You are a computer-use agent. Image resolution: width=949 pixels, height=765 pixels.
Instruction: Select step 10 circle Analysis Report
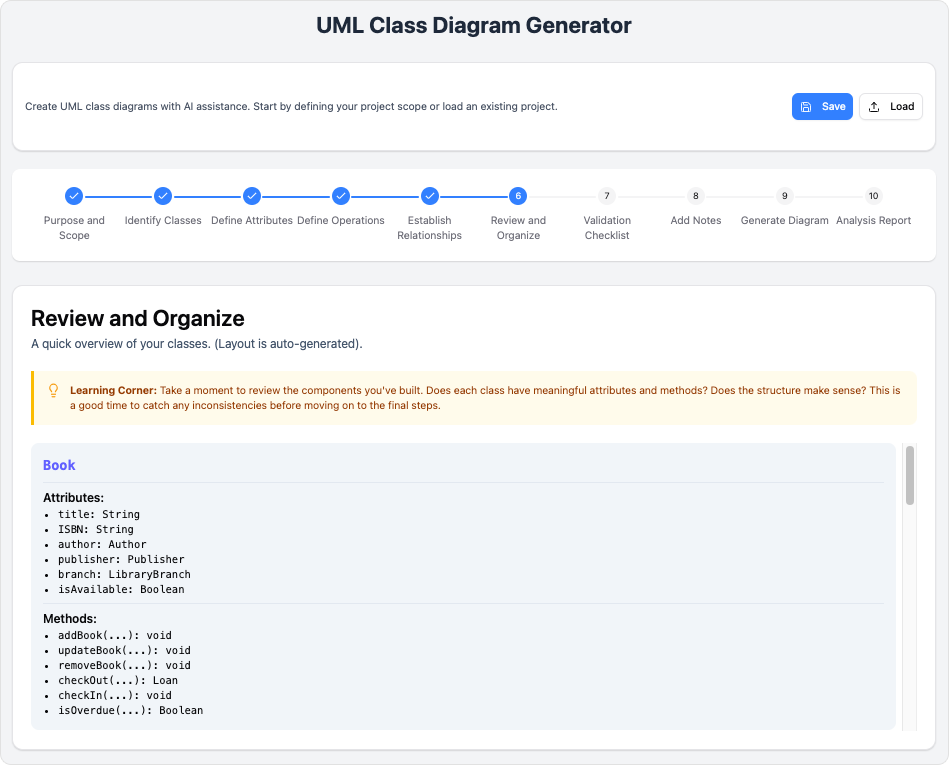pos(873,196)
